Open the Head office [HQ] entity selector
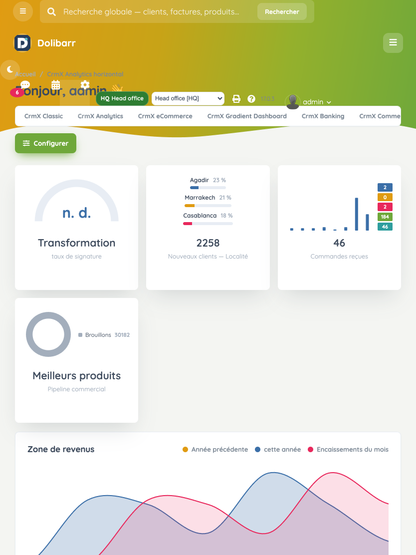 click(188, 98)
